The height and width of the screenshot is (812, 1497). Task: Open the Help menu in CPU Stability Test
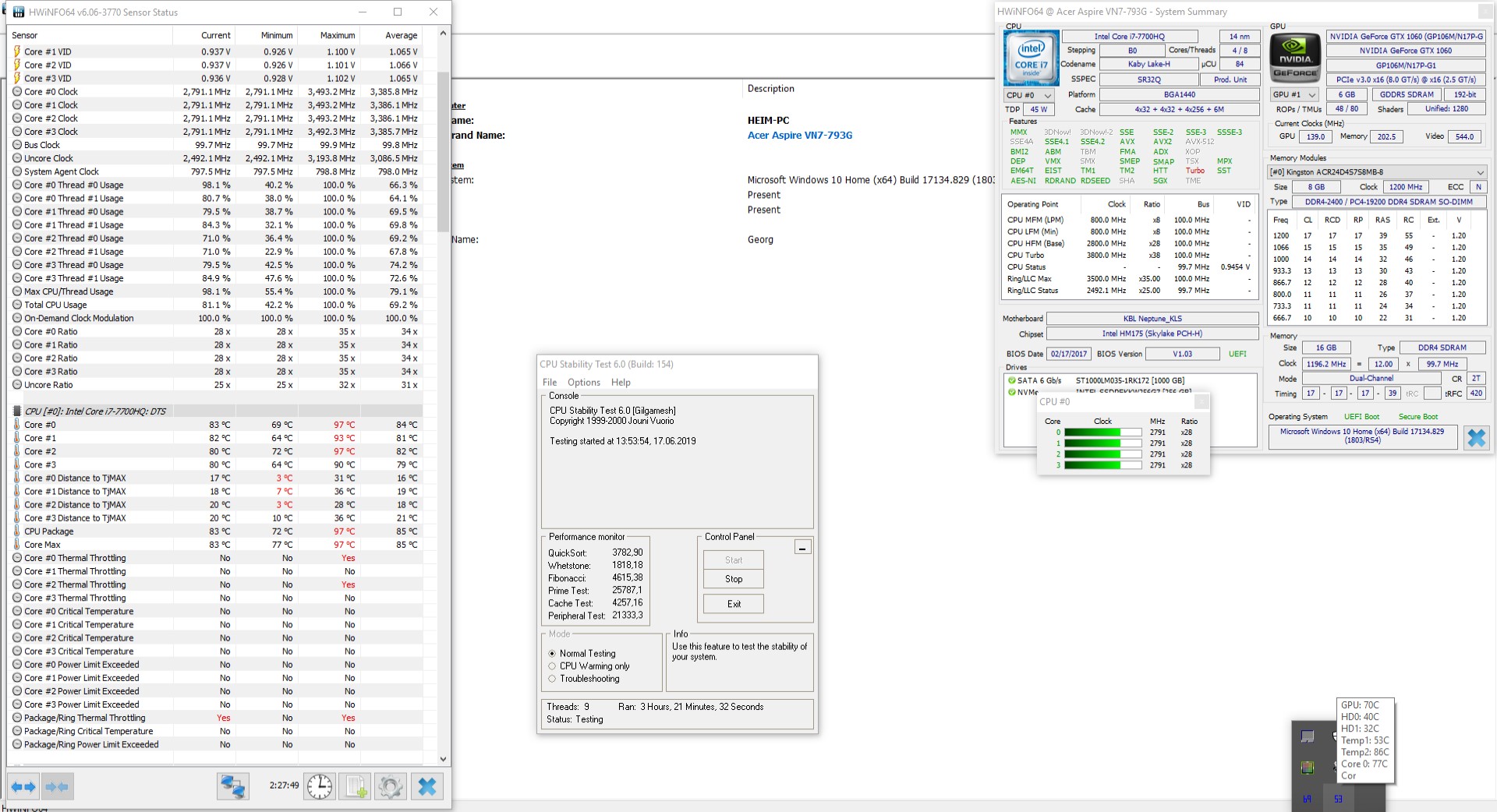pos(621,382)
